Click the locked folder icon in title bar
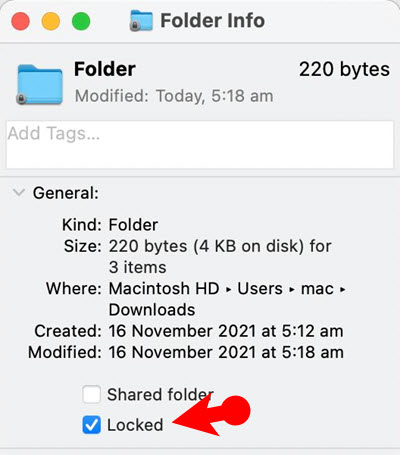The image size is (400, 455). [x=141, y=21]
